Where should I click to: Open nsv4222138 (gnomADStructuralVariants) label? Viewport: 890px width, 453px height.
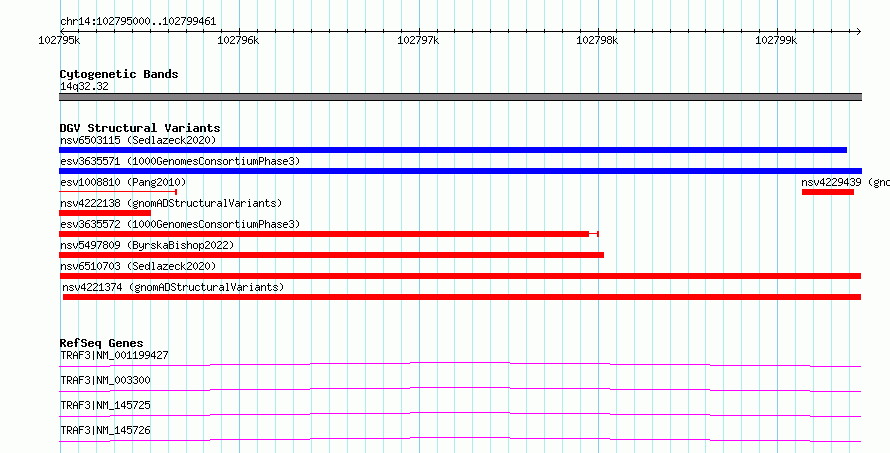pos(171,203)
